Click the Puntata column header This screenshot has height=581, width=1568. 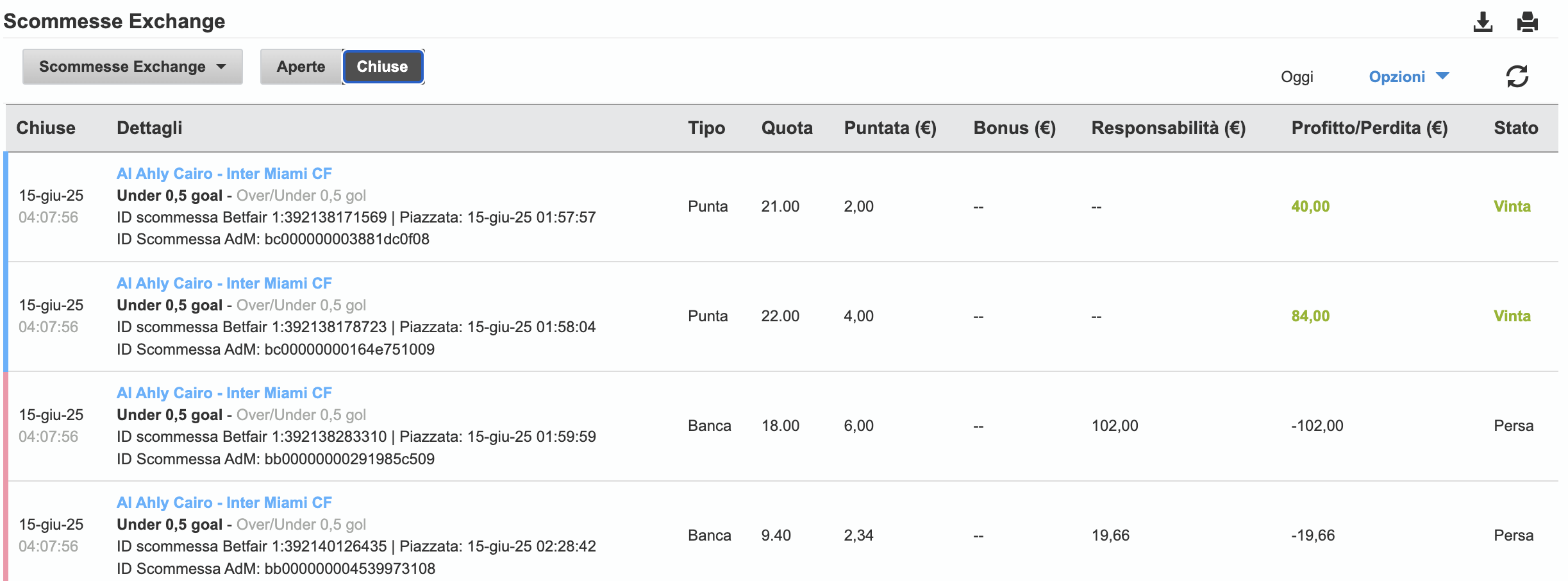[x=890, y=128]
